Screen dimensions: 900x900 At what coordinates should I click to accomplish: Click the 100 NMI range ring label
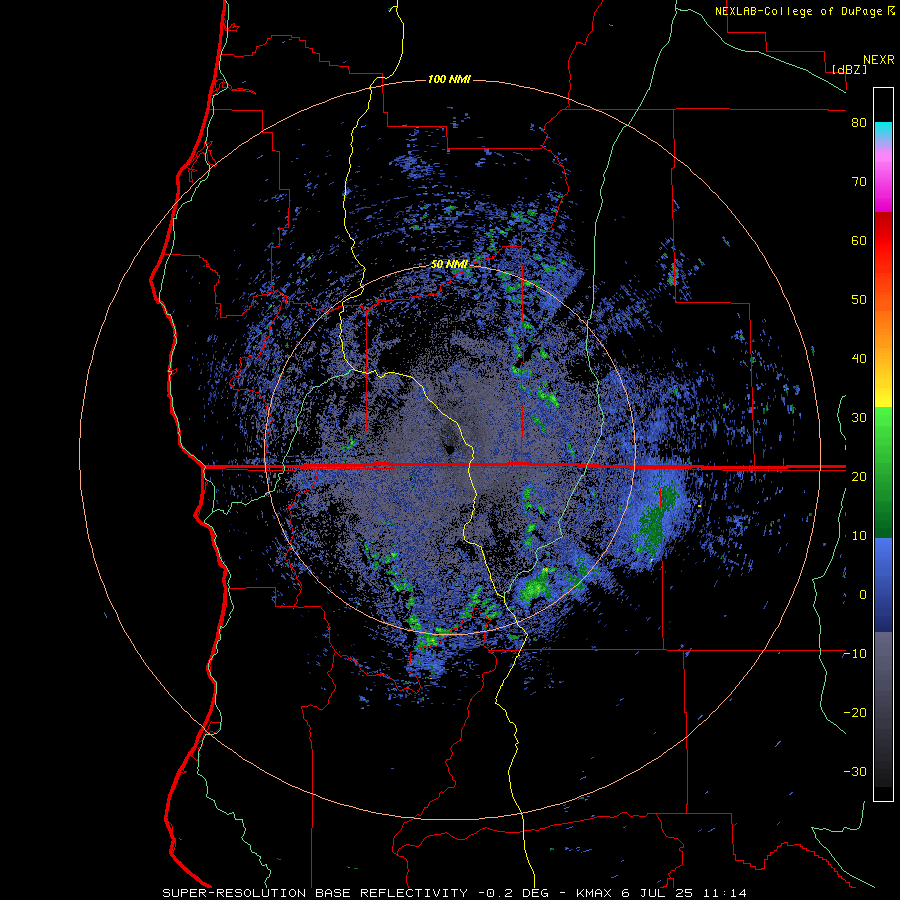tap(449, 79)
